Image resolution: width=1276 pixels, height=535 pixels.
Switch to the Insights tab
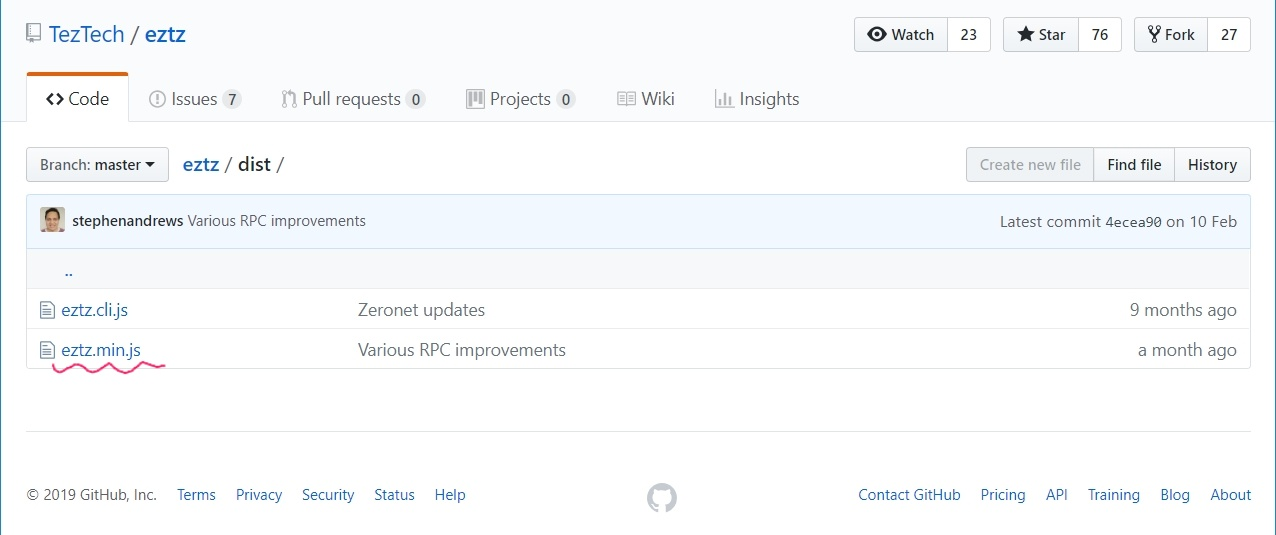[757, 99]
